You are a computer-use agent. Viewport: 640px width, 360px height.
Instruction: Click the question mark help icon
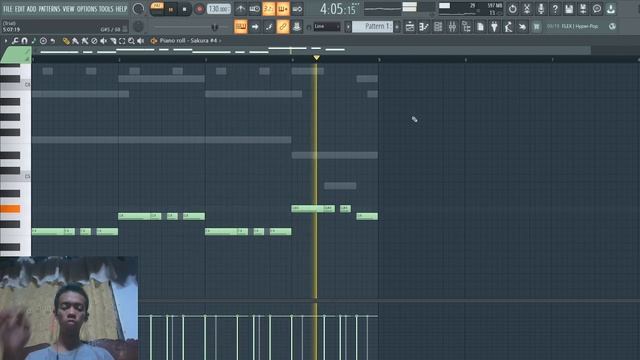[555, 9]
